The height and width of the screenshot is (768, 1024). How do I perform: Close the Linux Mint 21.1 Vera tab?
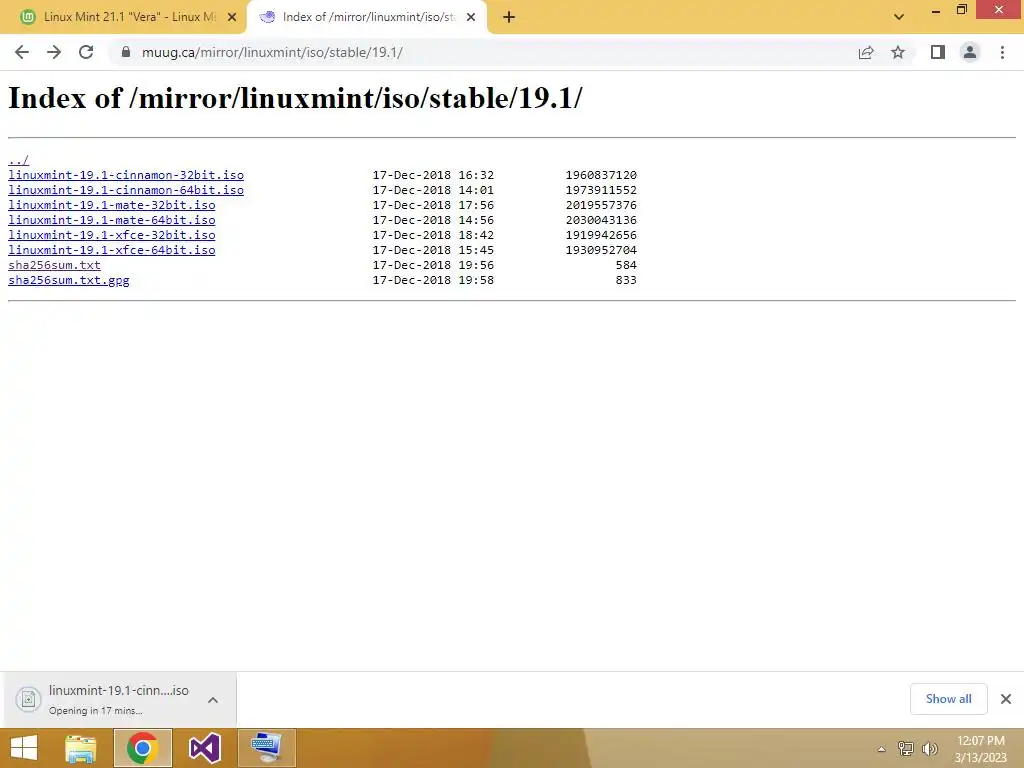tap(232, 17)
